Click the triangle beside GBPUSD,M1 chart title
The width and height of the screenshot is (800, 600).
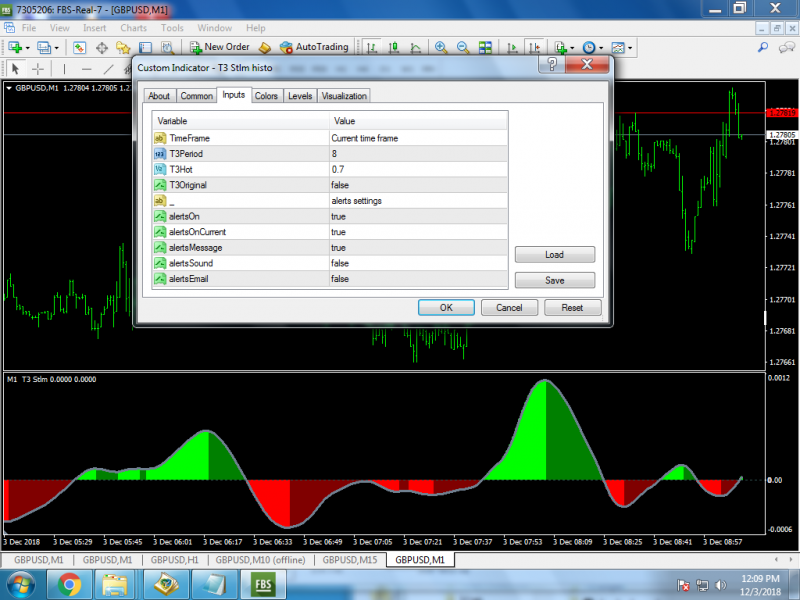(9, 88)
